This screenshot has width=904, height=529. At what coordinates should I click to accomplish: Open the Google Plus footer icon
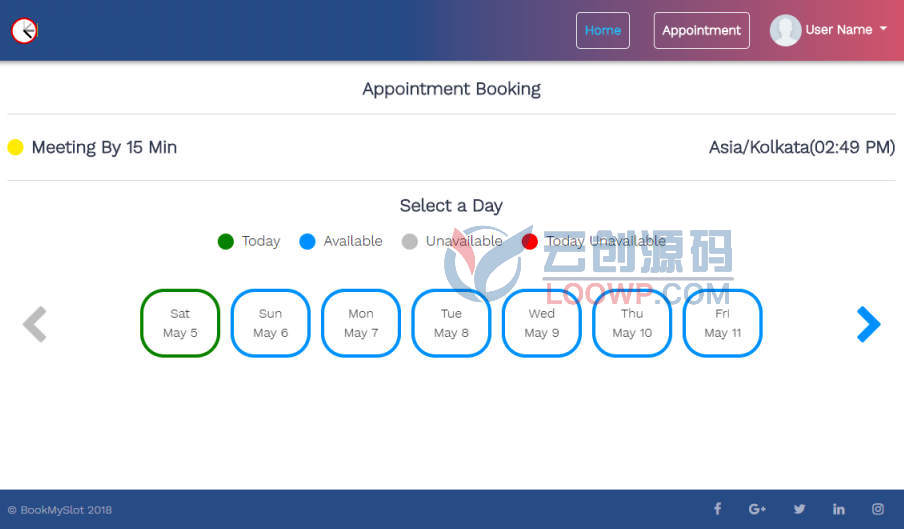(x=757, y=509)
